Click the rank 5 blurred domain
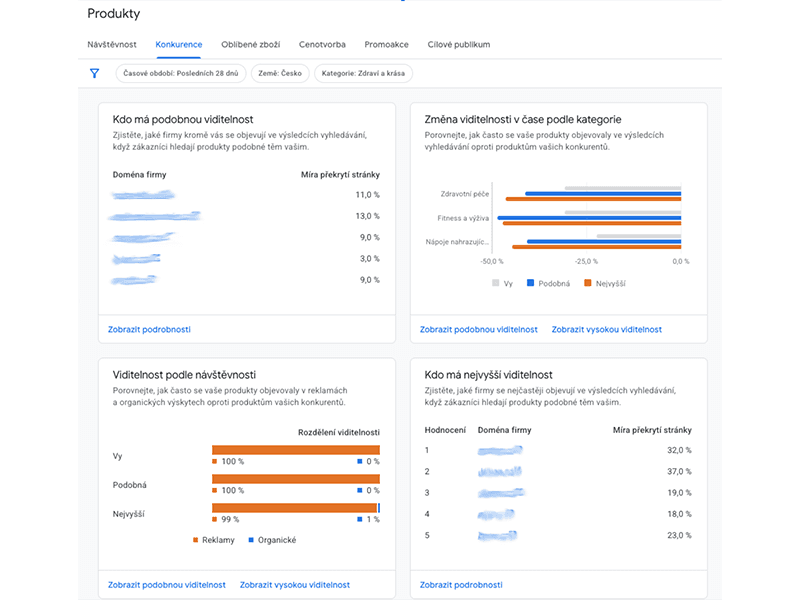This screenshot has width=800, height=600. (497, 536)
